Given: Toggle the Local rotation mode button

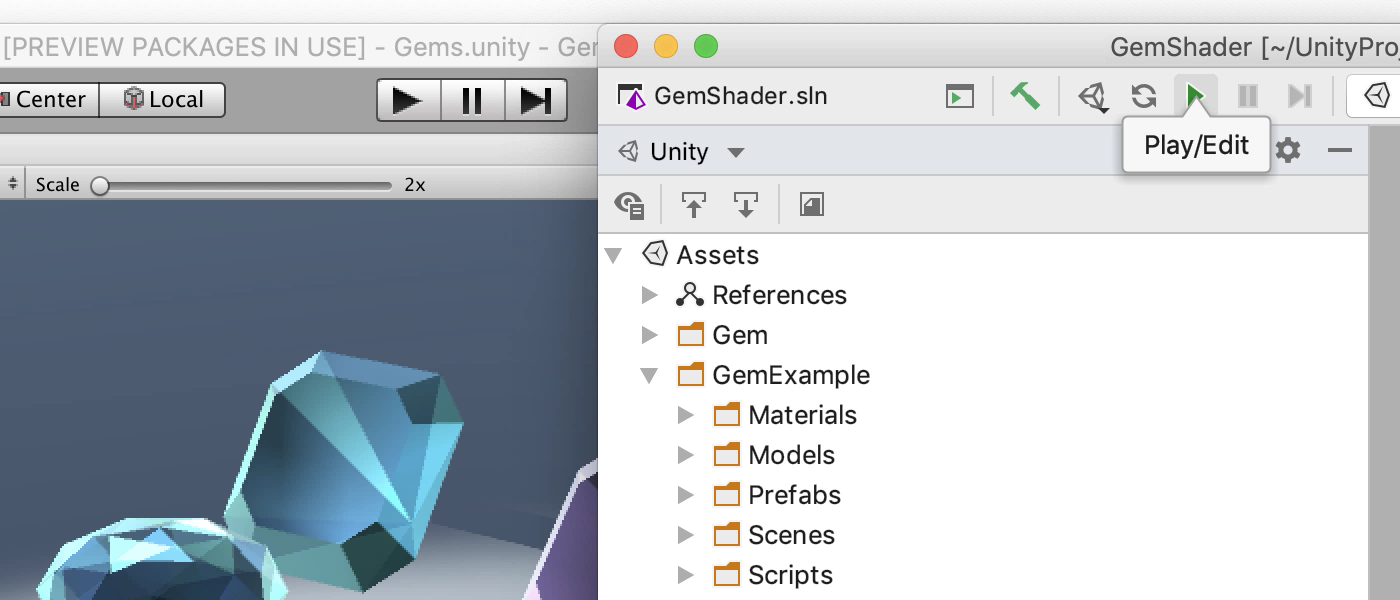Looking at the screenshot, I should pyautogui.click(x=162, y=100).
